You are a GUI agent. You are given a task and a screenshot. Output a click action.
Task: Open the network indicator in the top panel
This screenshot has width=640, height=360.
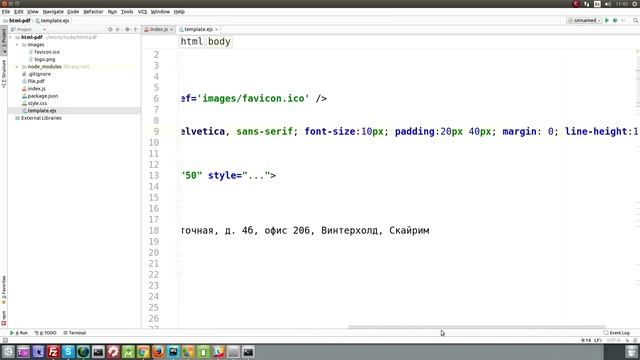(x=587, y=4)
